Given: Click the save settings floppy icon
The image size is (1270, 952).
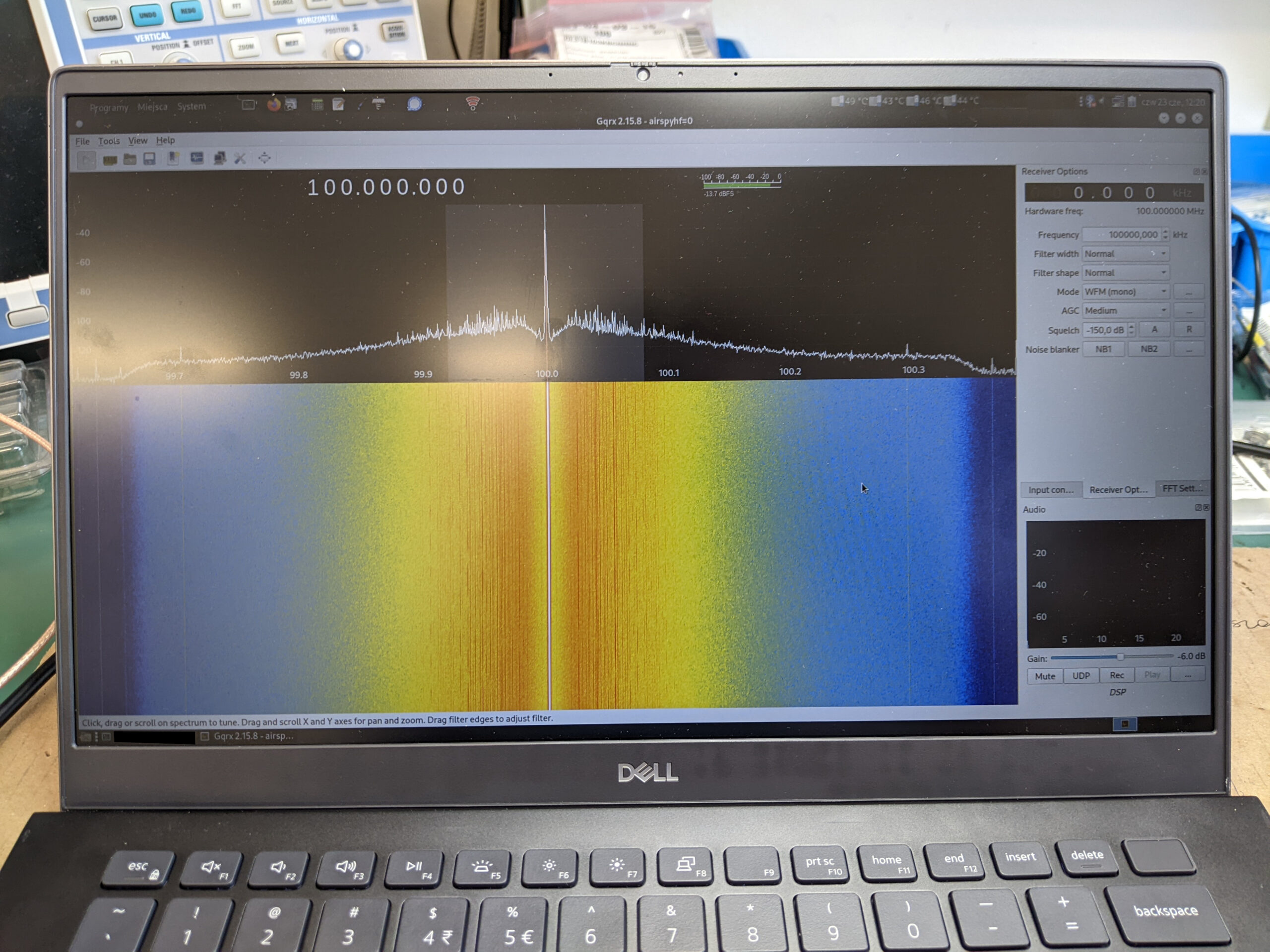Looking at the screenshot, I should click(x=150, y=159).
